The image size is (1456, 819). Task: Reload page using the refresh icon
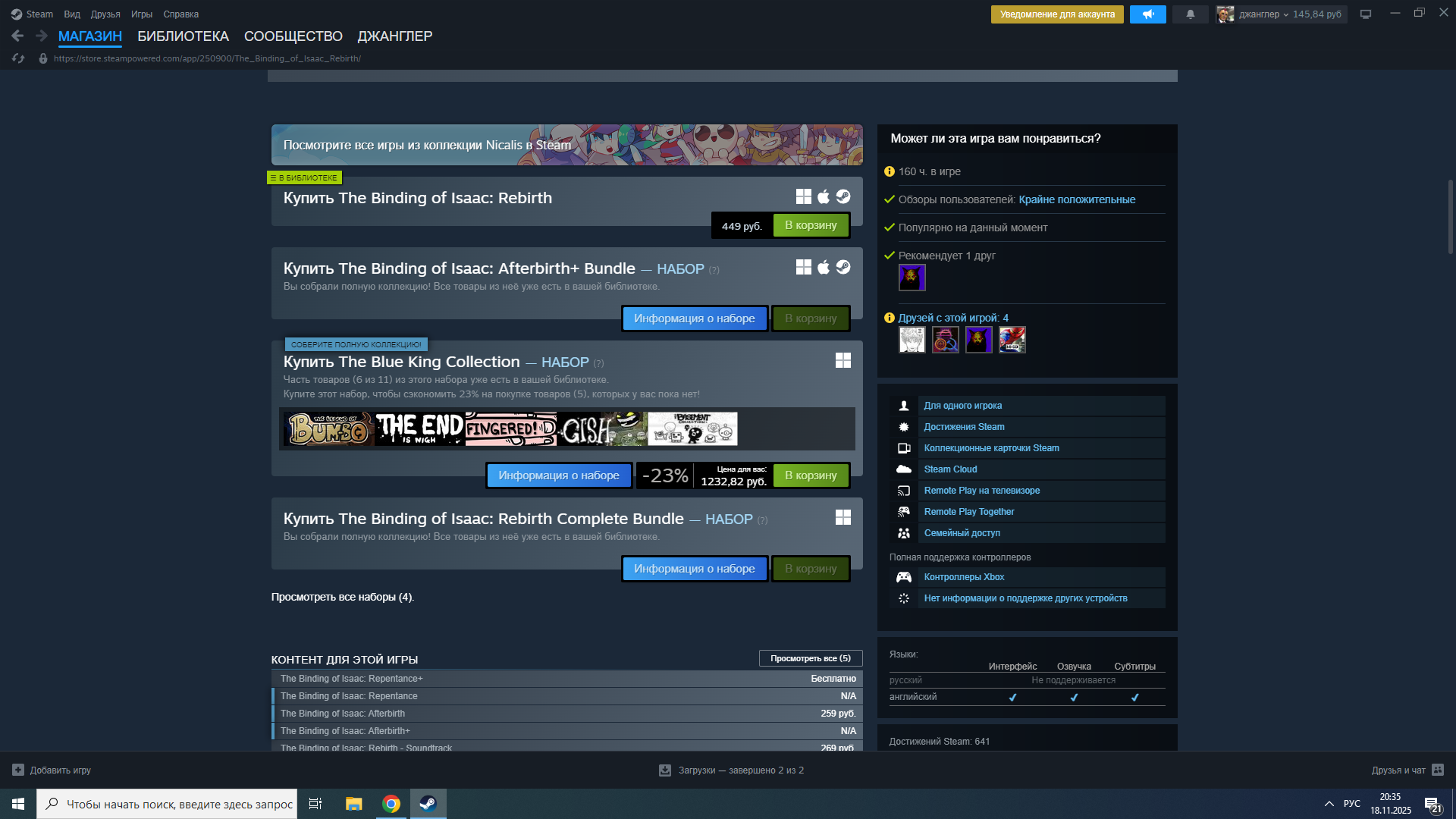pos(18,58)
